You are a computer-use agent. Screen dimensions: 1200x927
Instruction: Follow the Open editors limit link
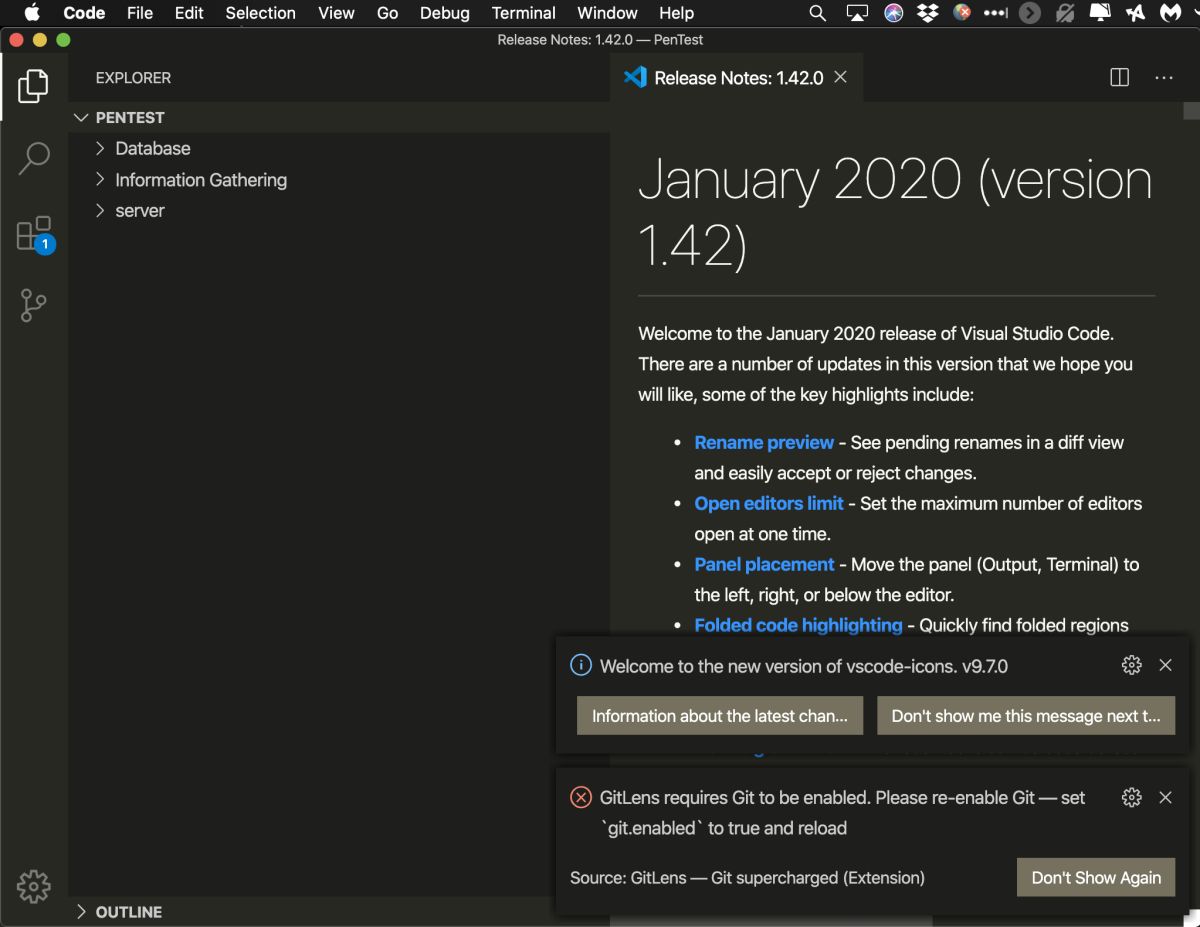click(769, 503)
